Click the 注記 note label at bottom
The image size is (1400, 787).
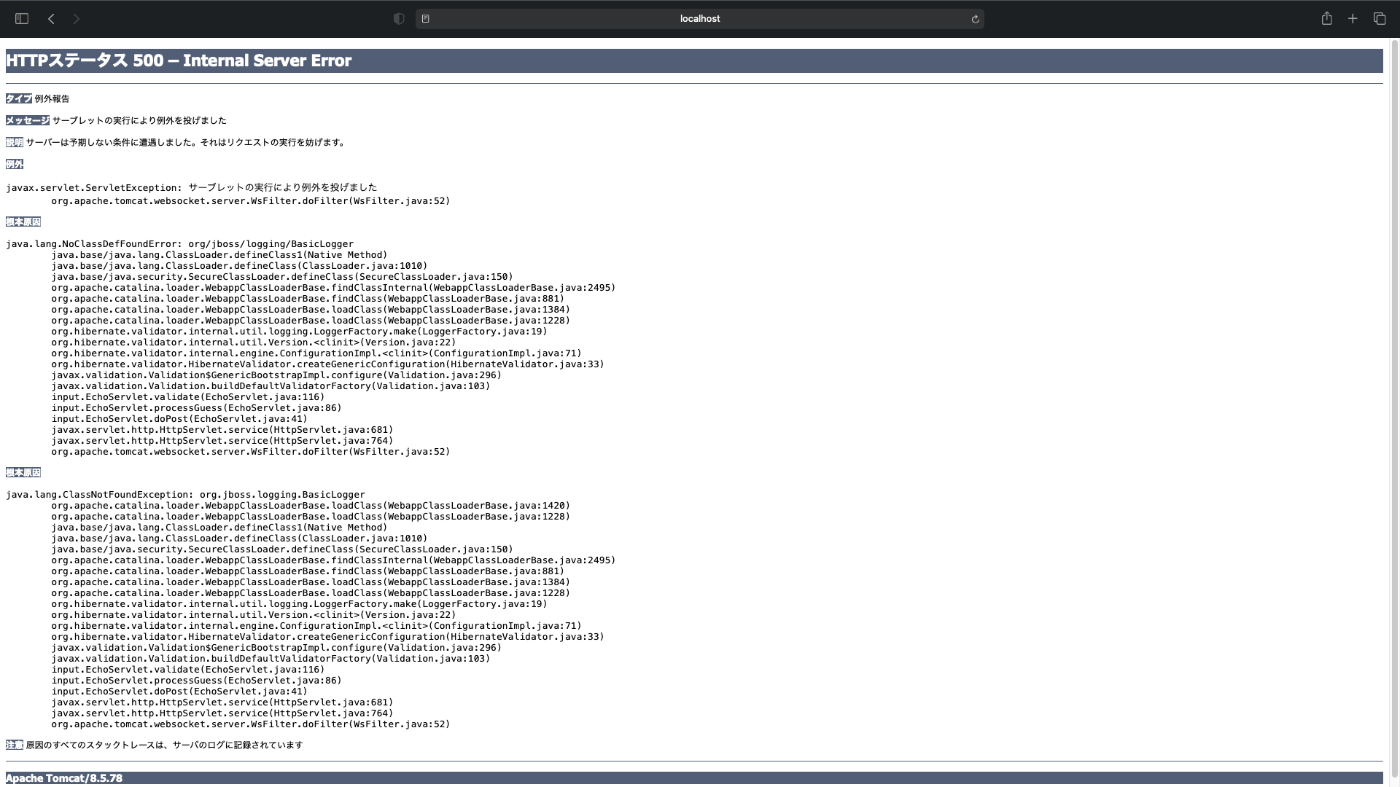point(13,744)
